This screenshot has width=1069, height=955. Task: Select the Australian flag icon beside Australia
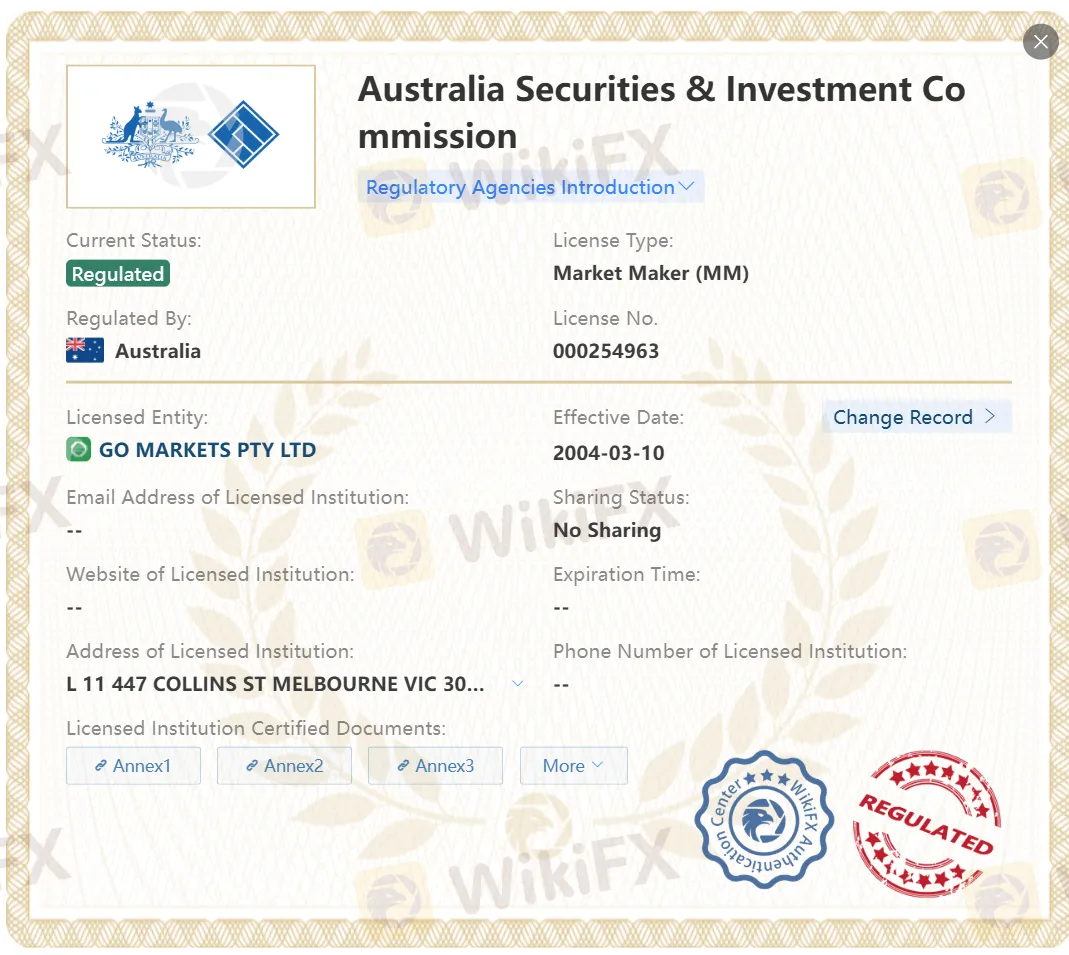[84, 350]
